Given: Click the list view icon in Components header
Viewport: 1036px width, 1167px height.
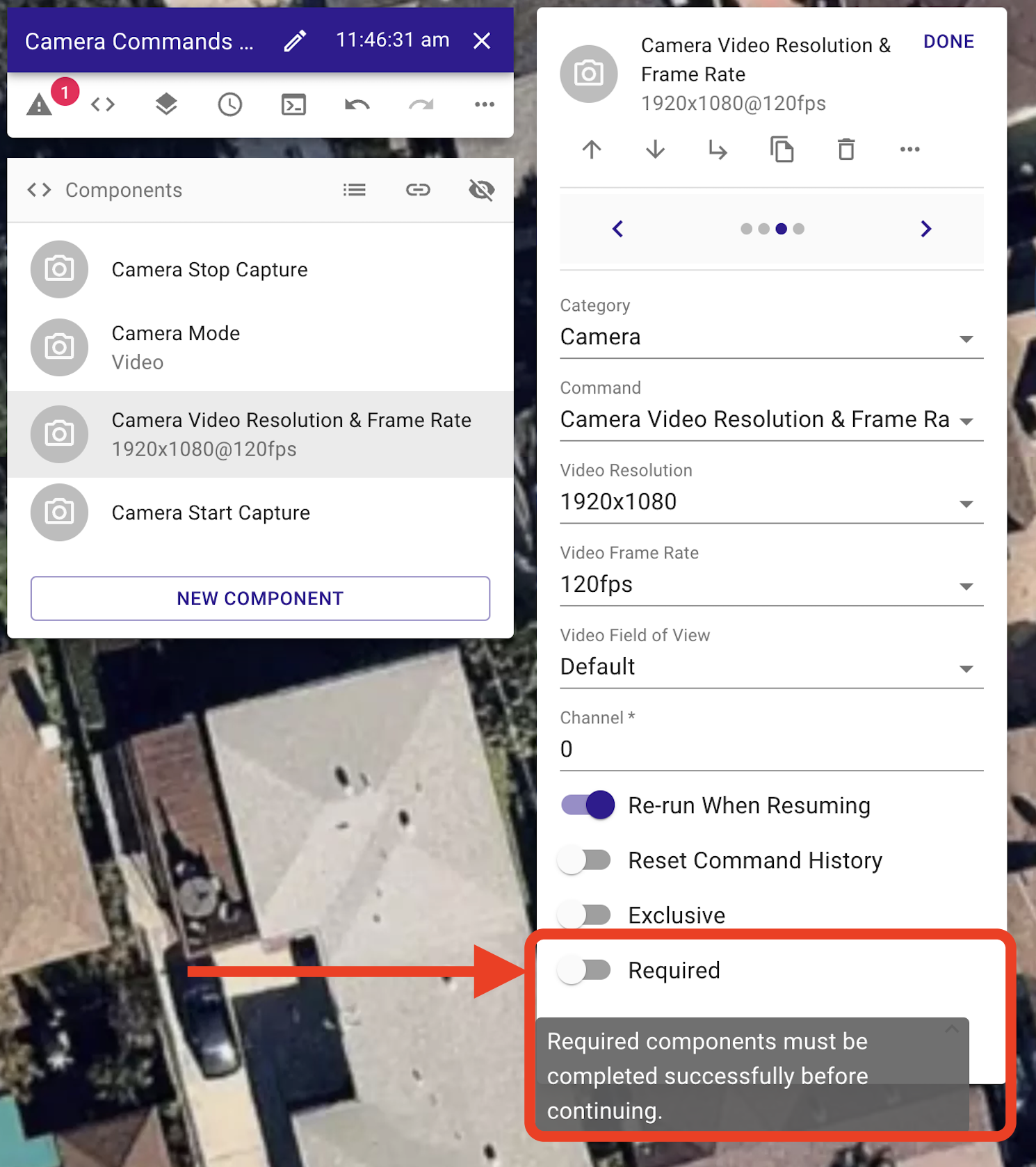Looking at the screenshot, I should tap(355, 190).
